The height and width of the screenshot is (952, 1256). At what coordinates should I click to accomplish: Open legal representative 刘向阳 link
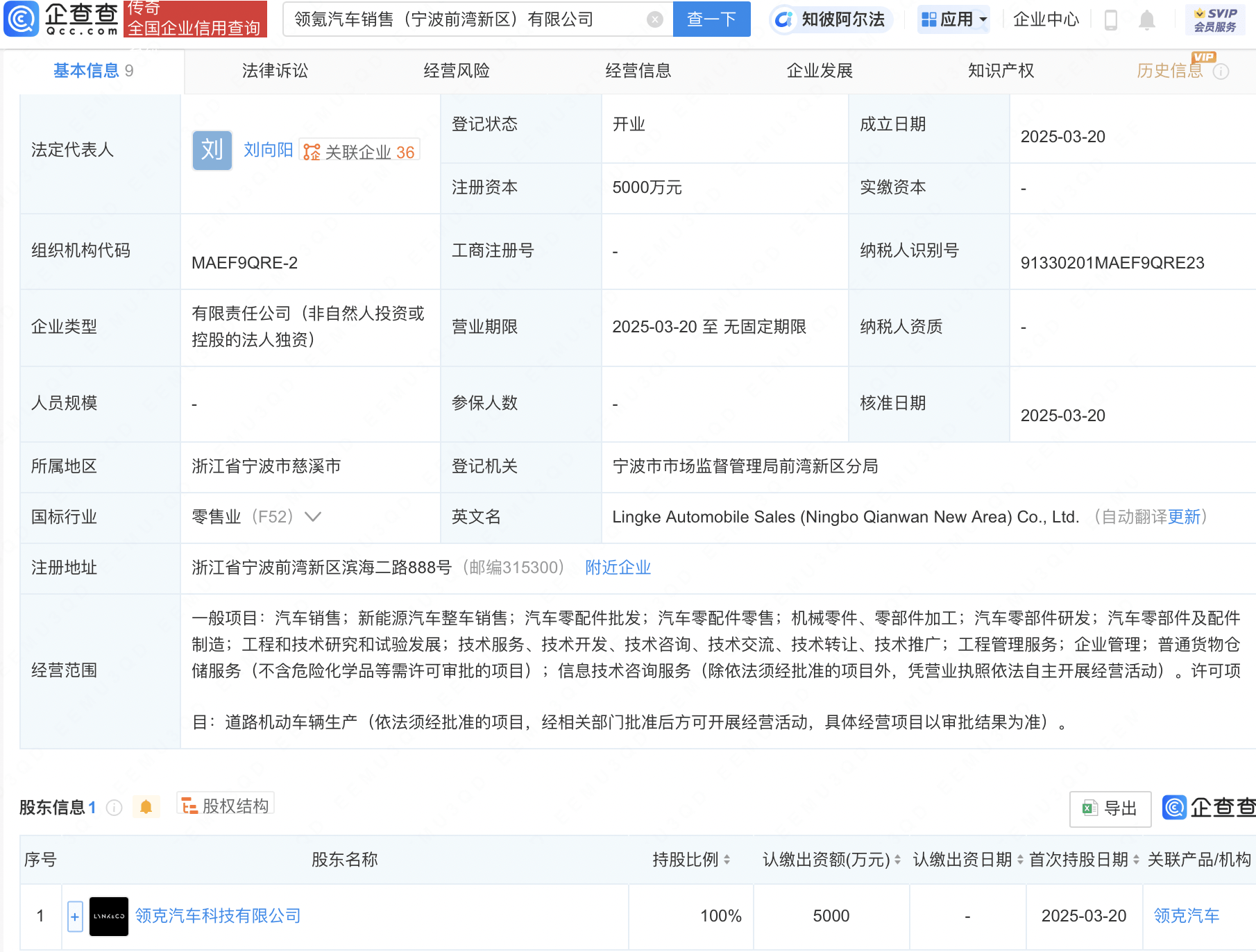pos(268,150)
